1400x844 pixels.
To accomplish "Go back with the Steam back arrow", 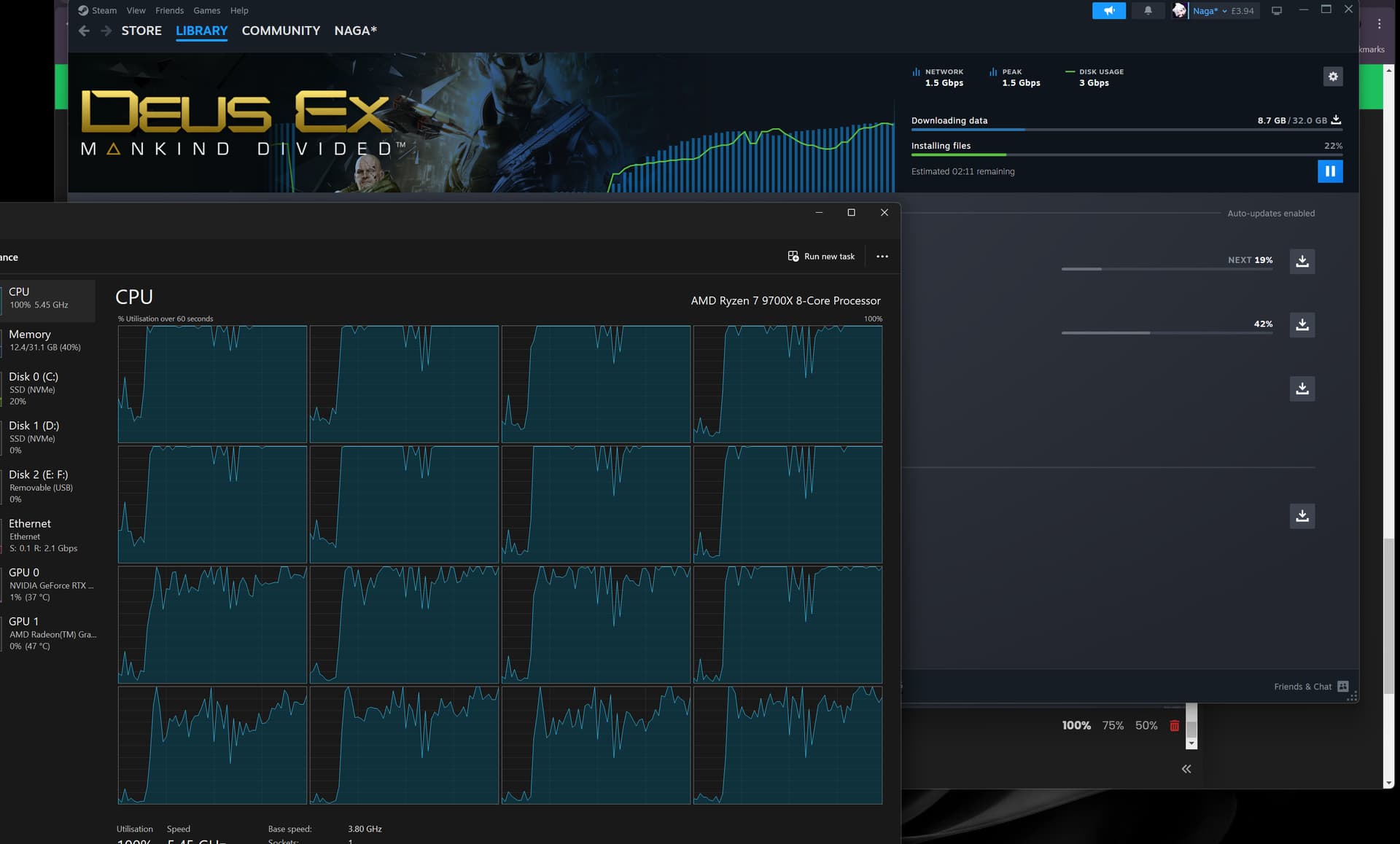I will point(84,31).
